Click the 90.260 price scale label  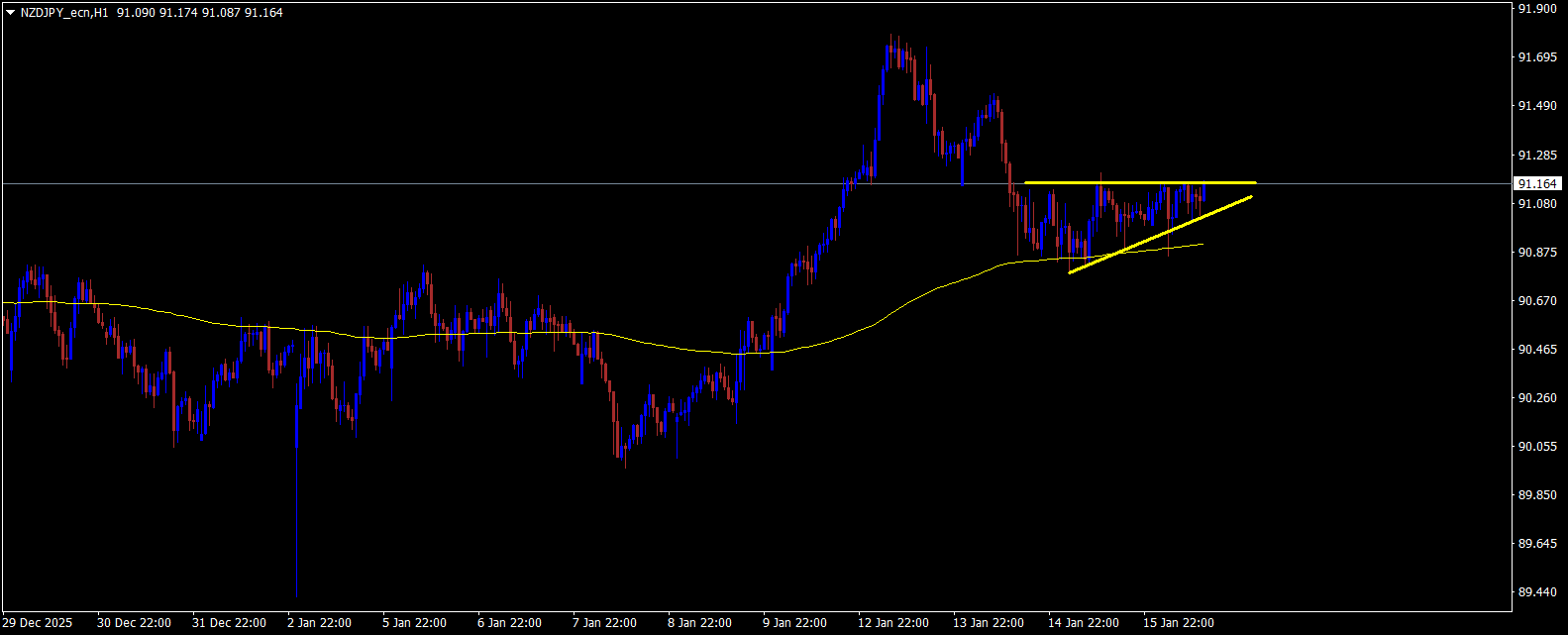[x=1538, y=398]
